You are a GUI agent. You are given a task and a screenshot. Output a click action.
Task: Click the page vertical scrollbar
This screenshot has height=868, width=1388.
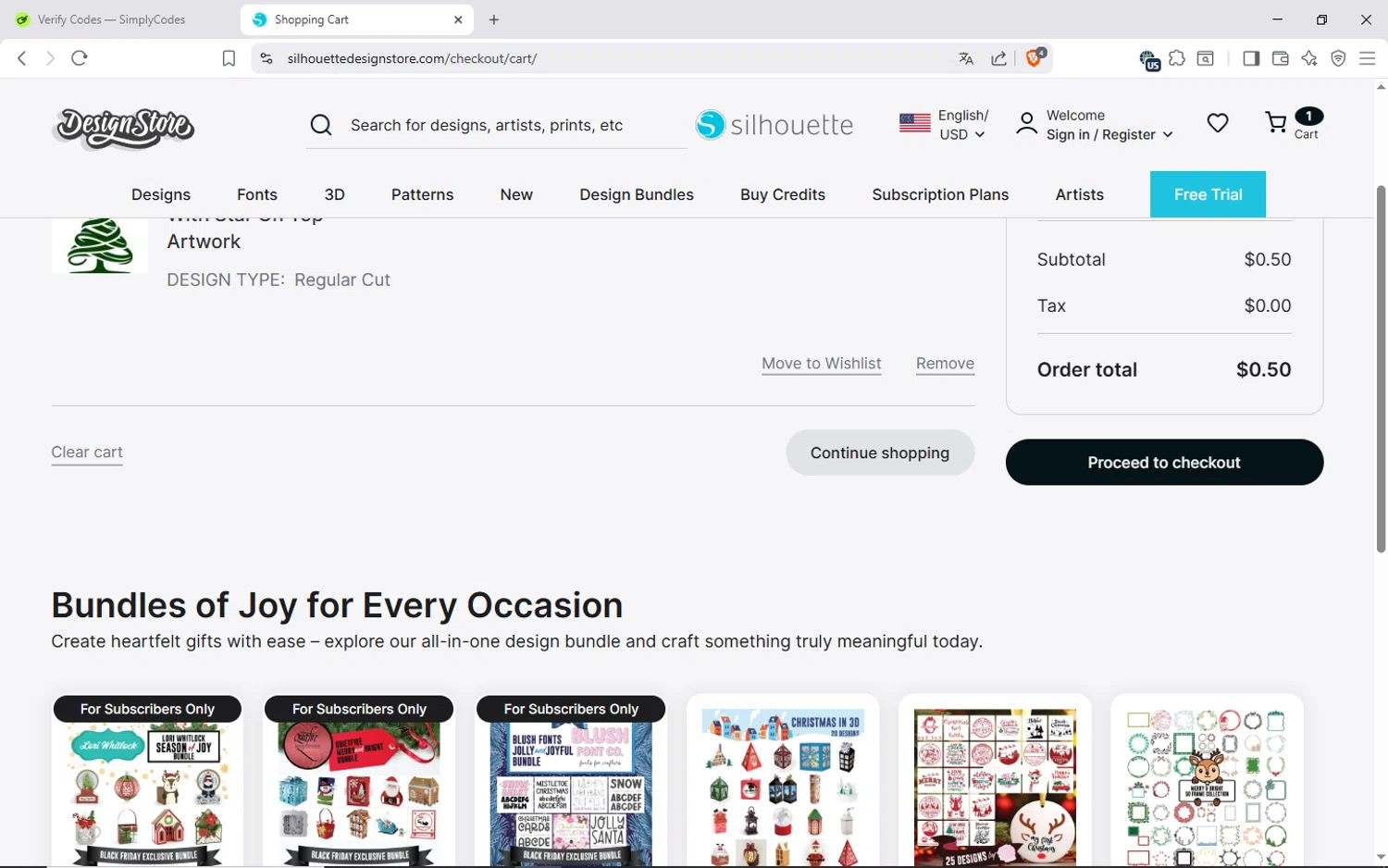(x=1381, y=370)
